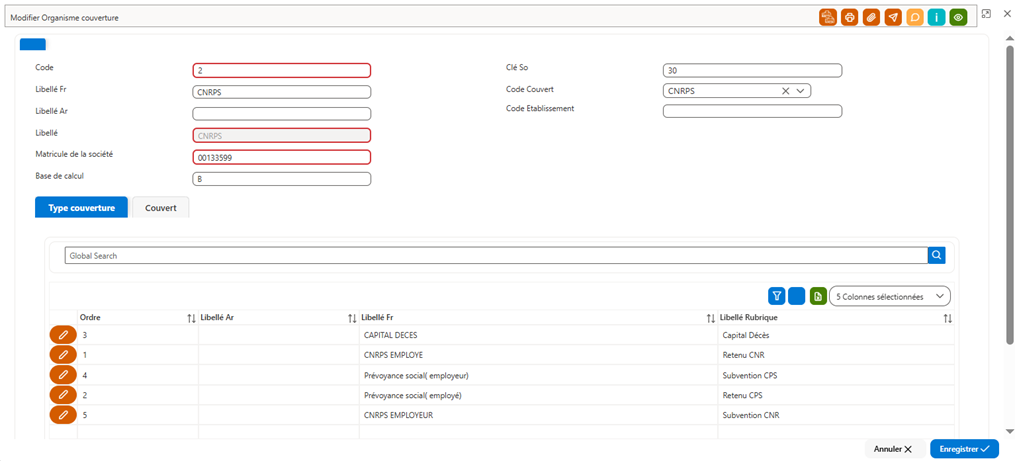The image size is (1015, 461).
Task: Click the Global Search magnifier button
Action: (x=937, y=256)
